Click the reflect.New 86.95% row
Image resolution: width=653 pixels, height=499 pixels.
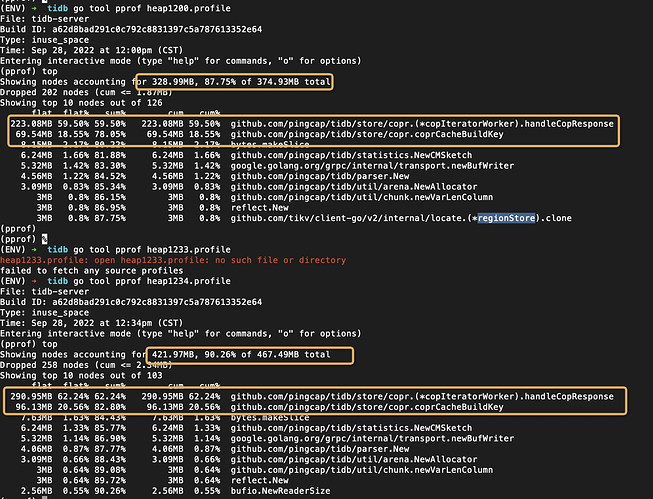(x=162, y=207)
